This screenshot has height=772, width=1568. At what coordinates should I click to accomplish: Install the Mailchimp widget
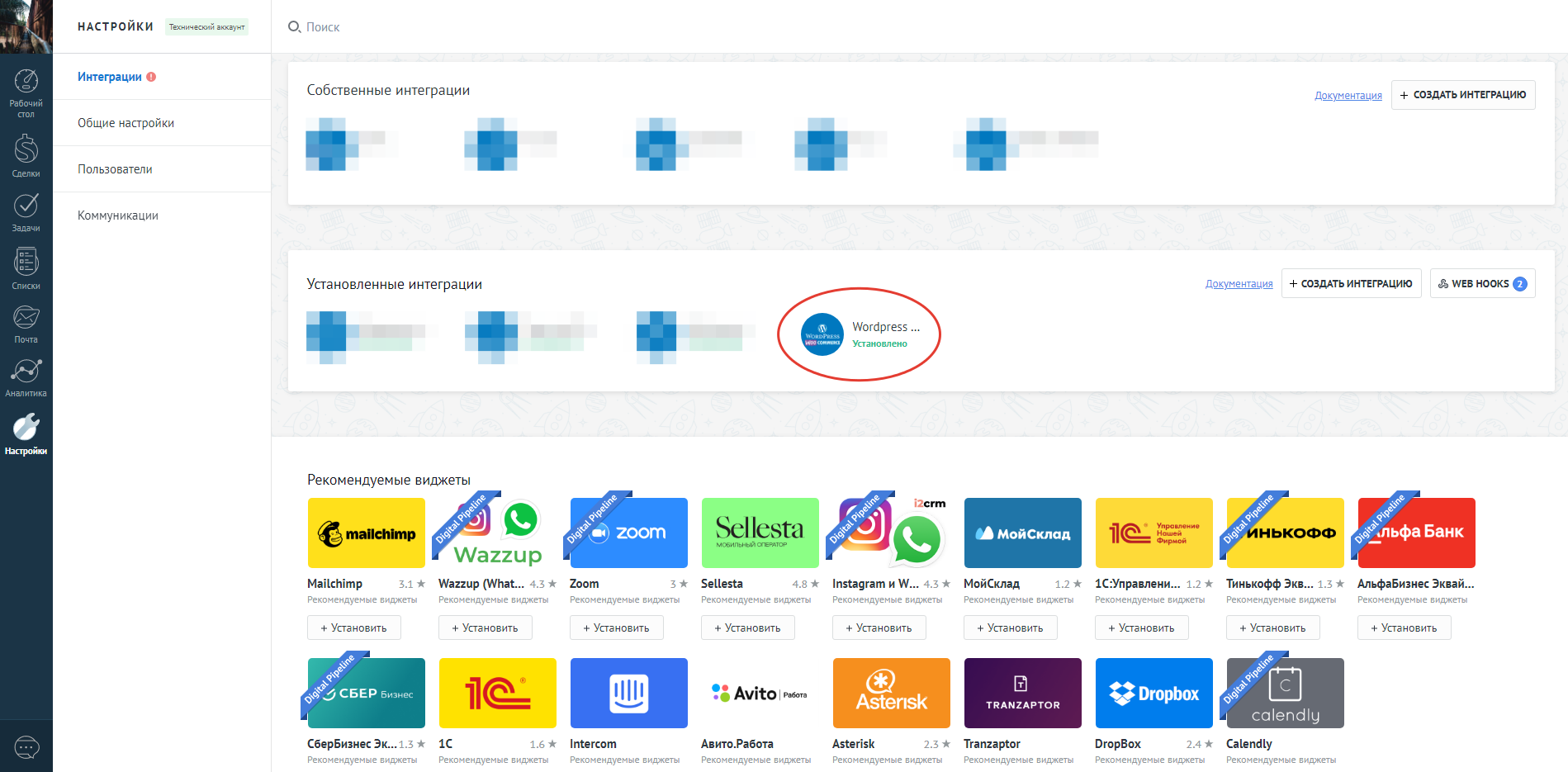353,628
